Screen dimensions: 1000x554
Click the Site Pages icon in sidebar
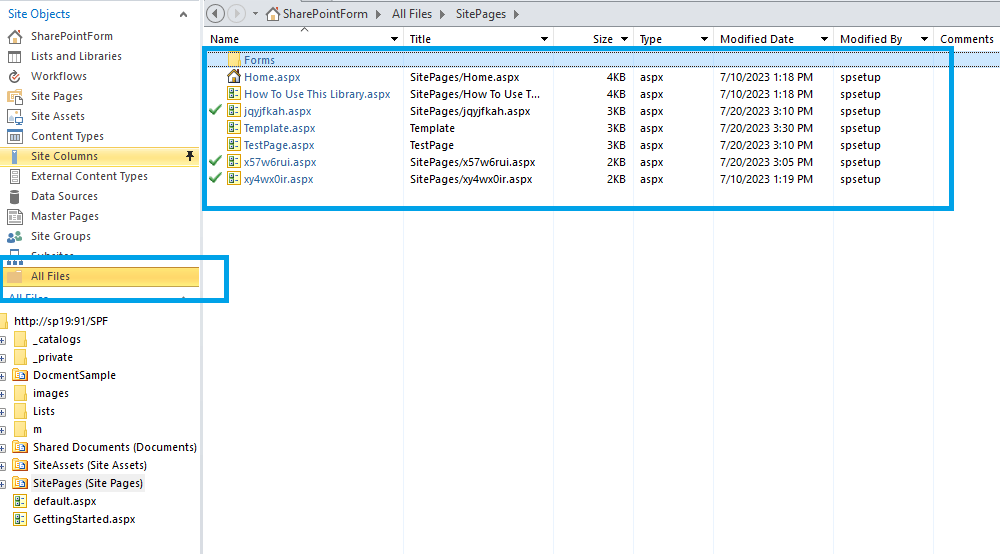(15, 97)
